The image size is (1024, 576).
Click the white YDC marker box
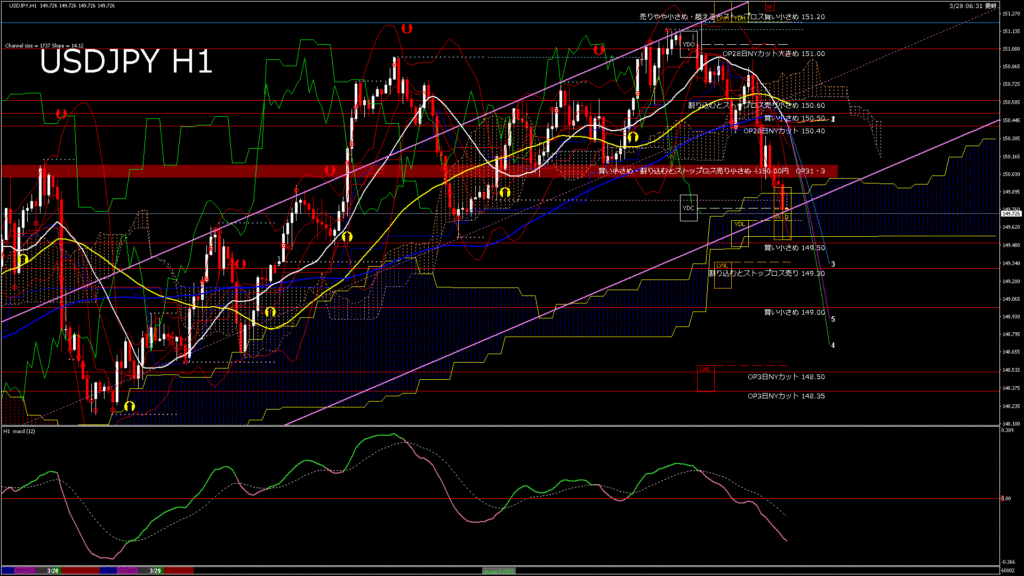tap(688, 208)
